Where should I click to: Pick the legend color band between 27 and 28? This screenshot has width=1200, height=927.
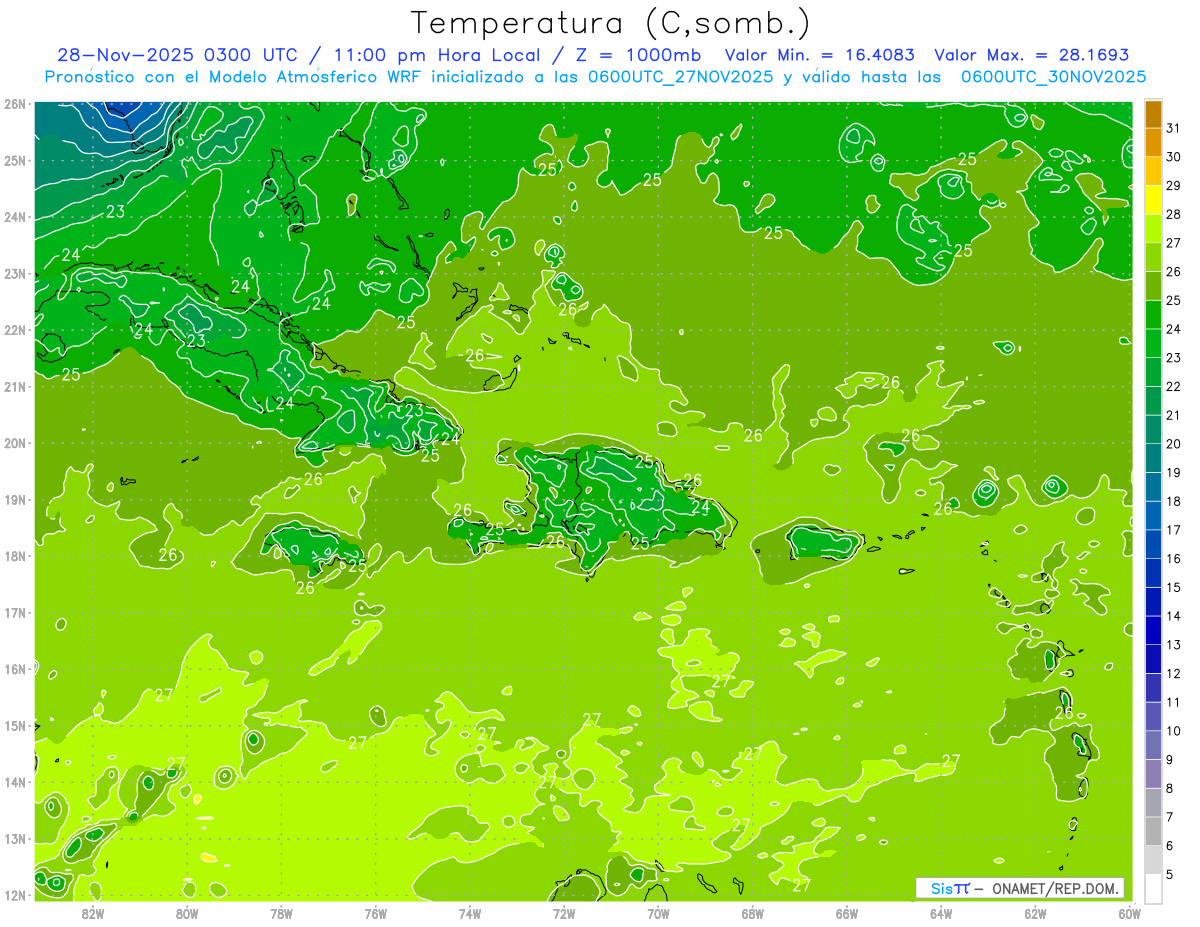pyautogui.click(x=1153, y=229)
